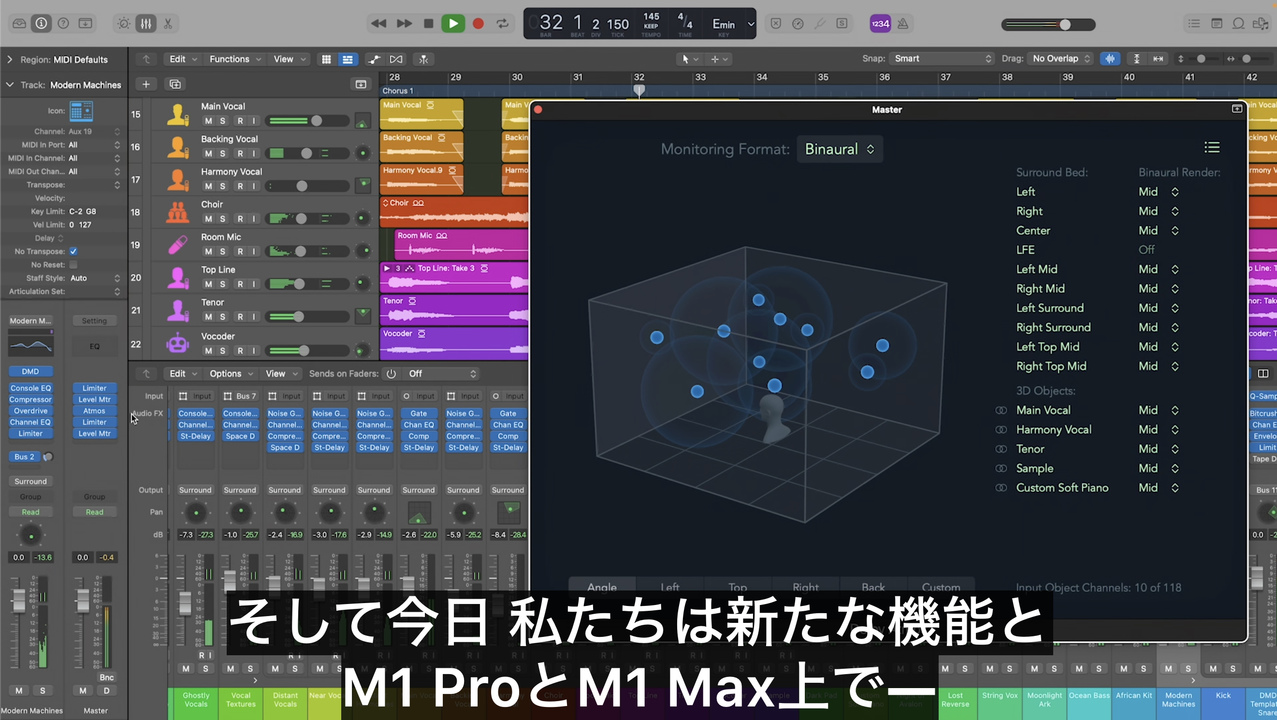The width and height of the screenshot is (1277, 720).
Task: Toggle the Cycle loop button
Action: [502, 23]
